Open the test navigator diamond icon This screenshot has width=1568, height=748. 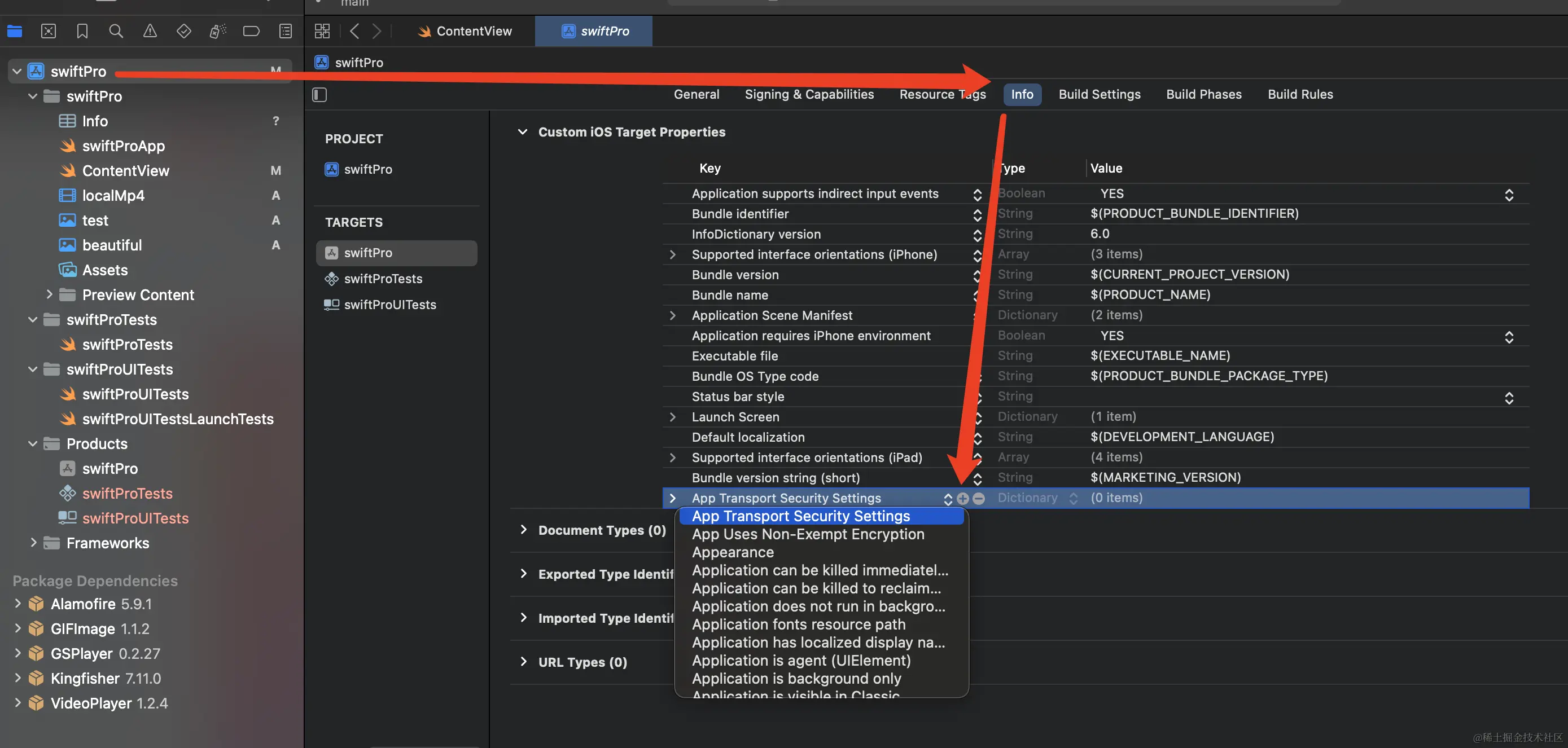coord(184,31)
